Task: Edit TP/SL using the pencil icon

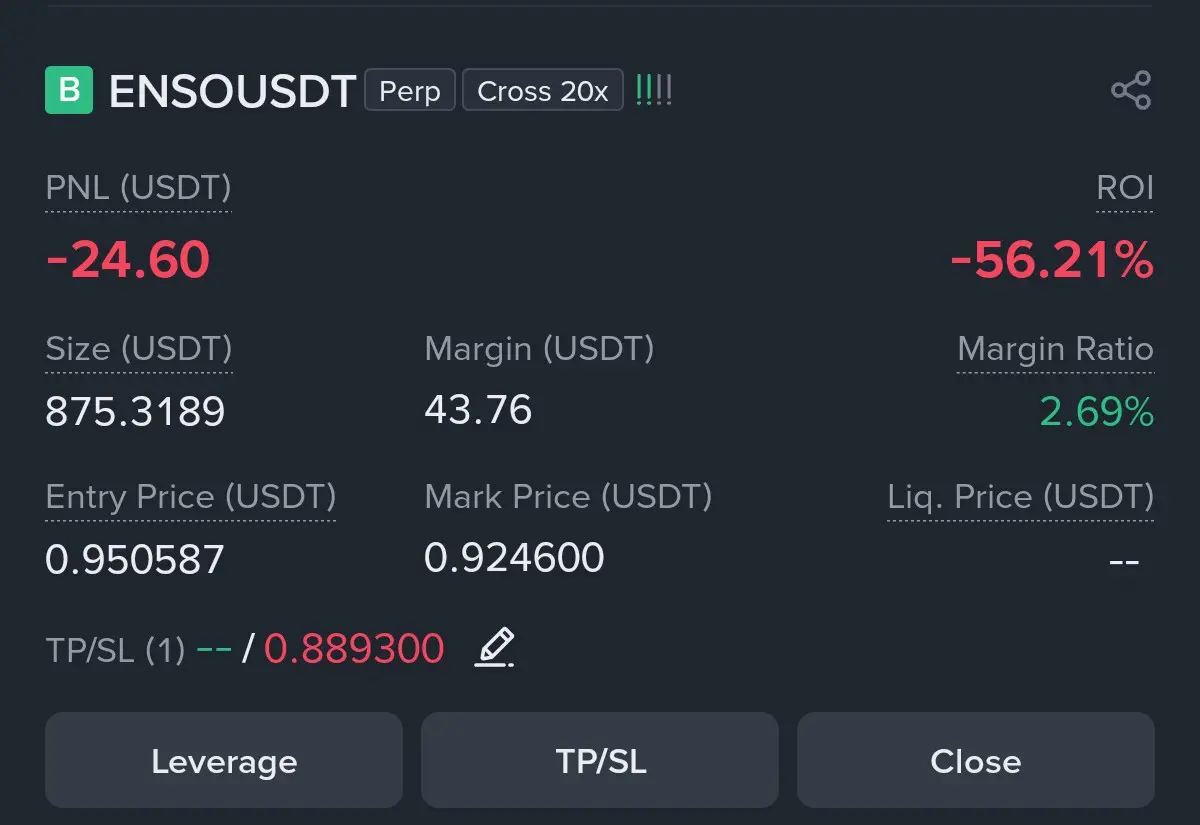Action: [x=495, y=648]
